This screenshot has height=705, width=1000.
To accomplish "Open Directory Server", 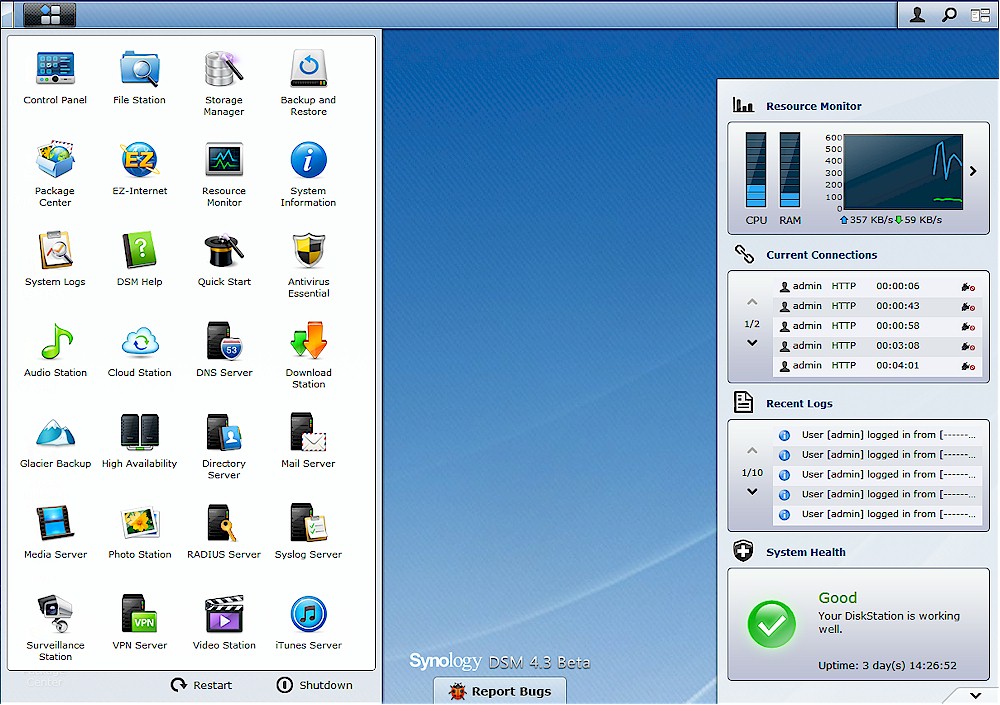I will click(224, 447).
